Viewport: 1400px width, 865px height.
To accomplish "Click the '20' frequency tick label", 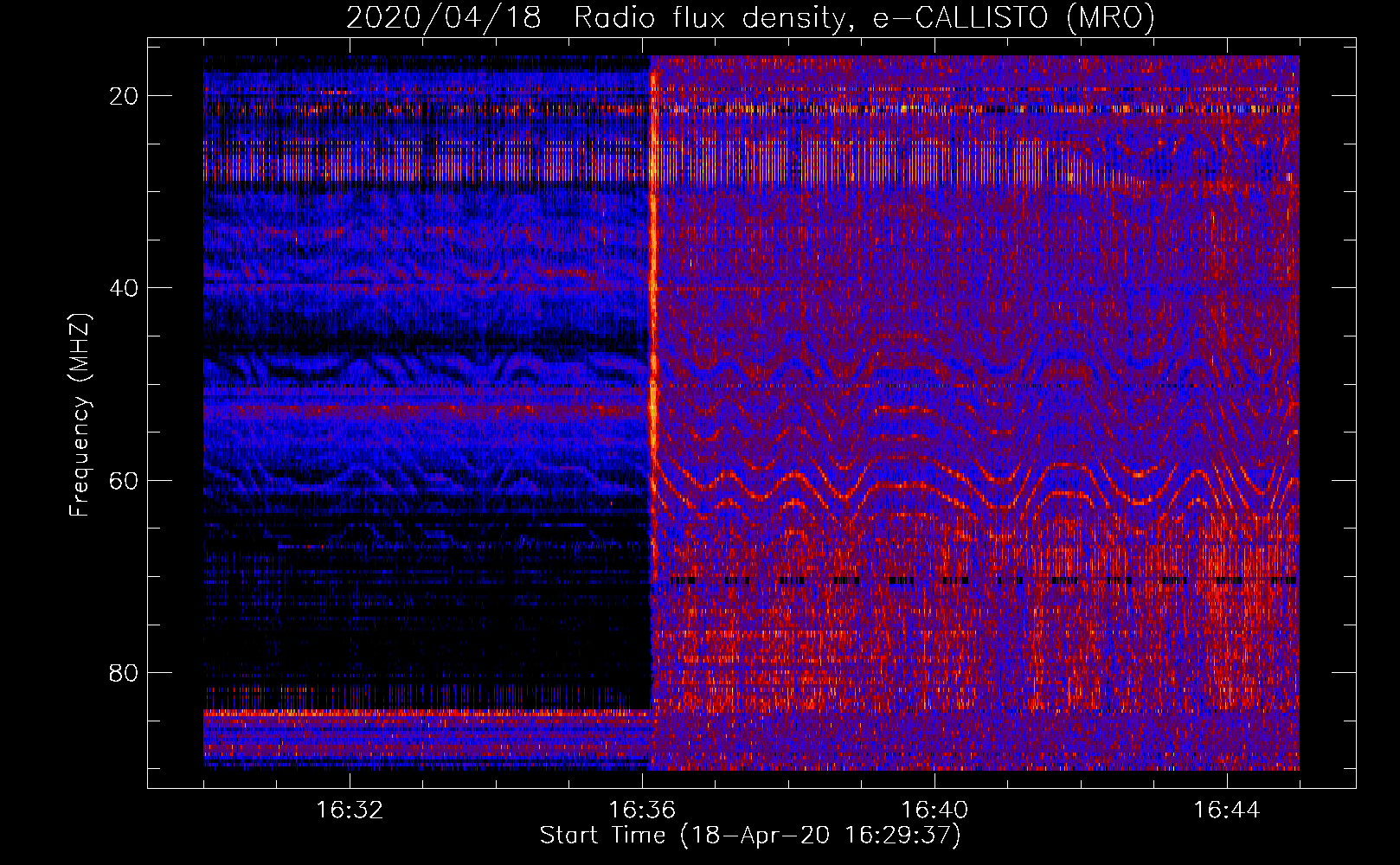I will (x=124, y=96).
